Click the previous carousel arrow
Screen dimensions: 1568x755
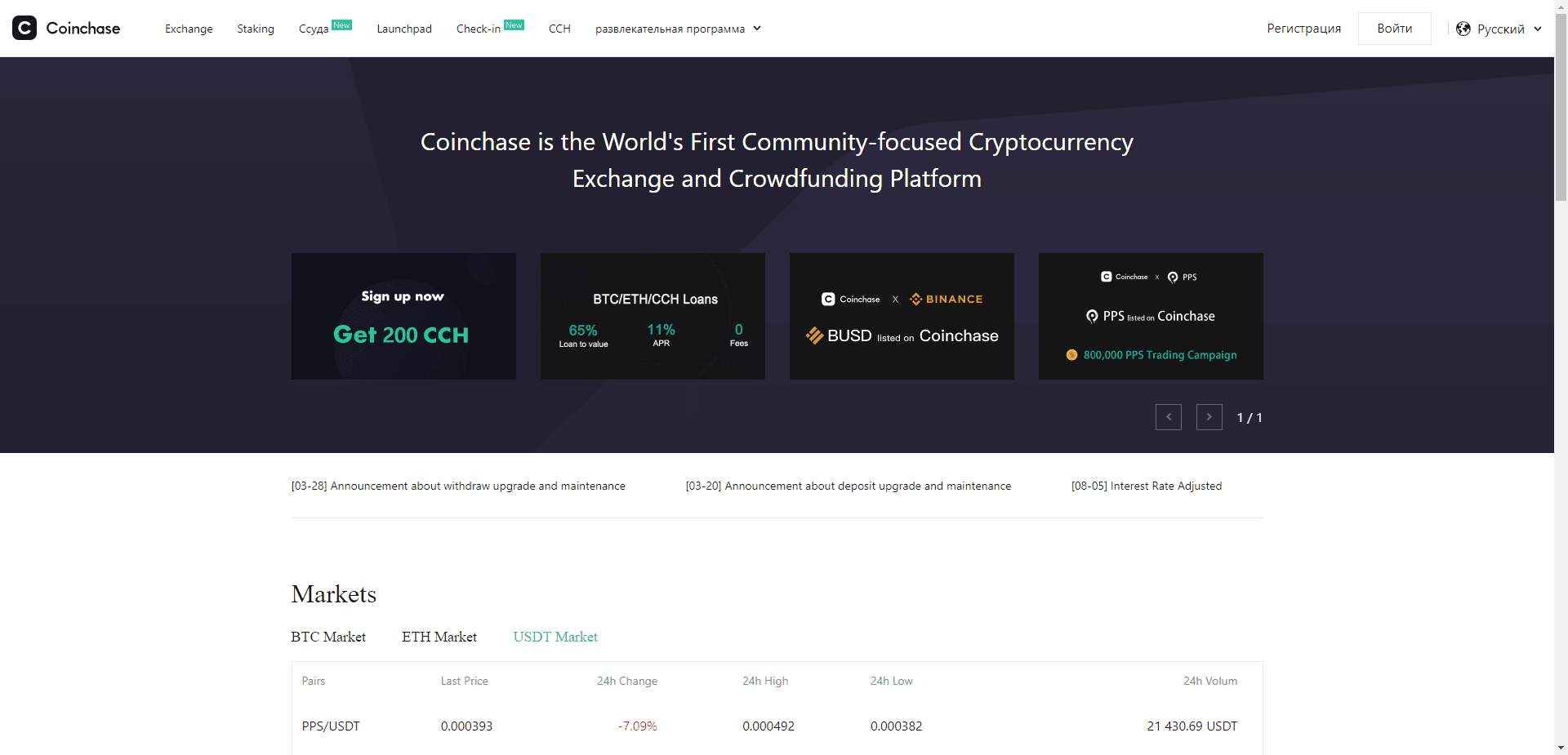(1168, 416)
